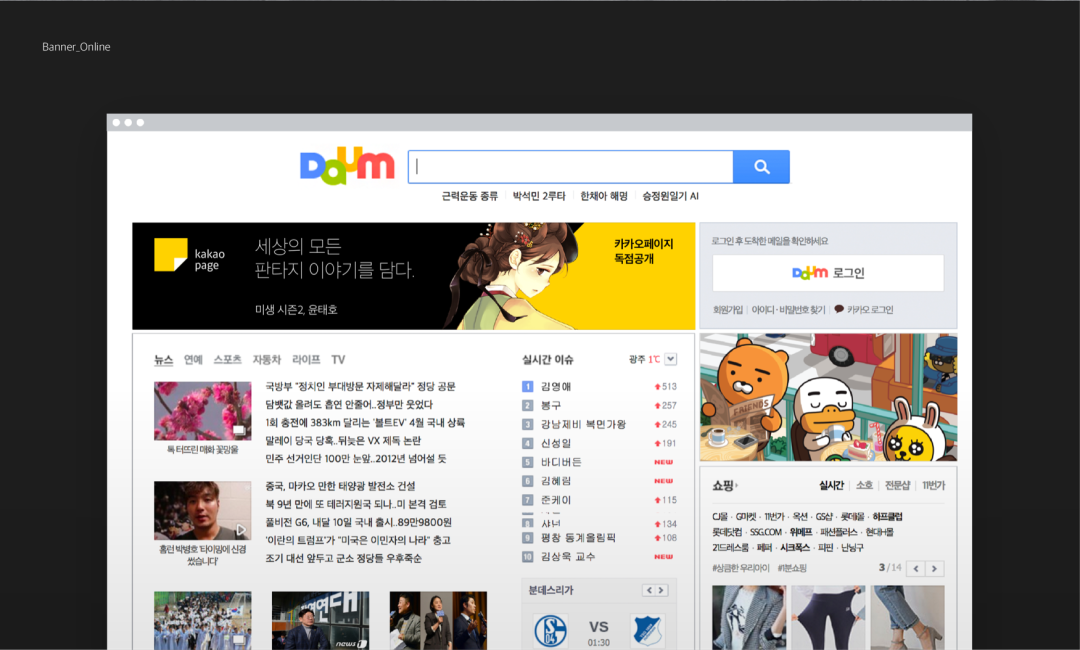Viewport: 1080px width, 650px height.
Task: Click 카카오페이지 독점공개 banner text
Action: point(643,251)
